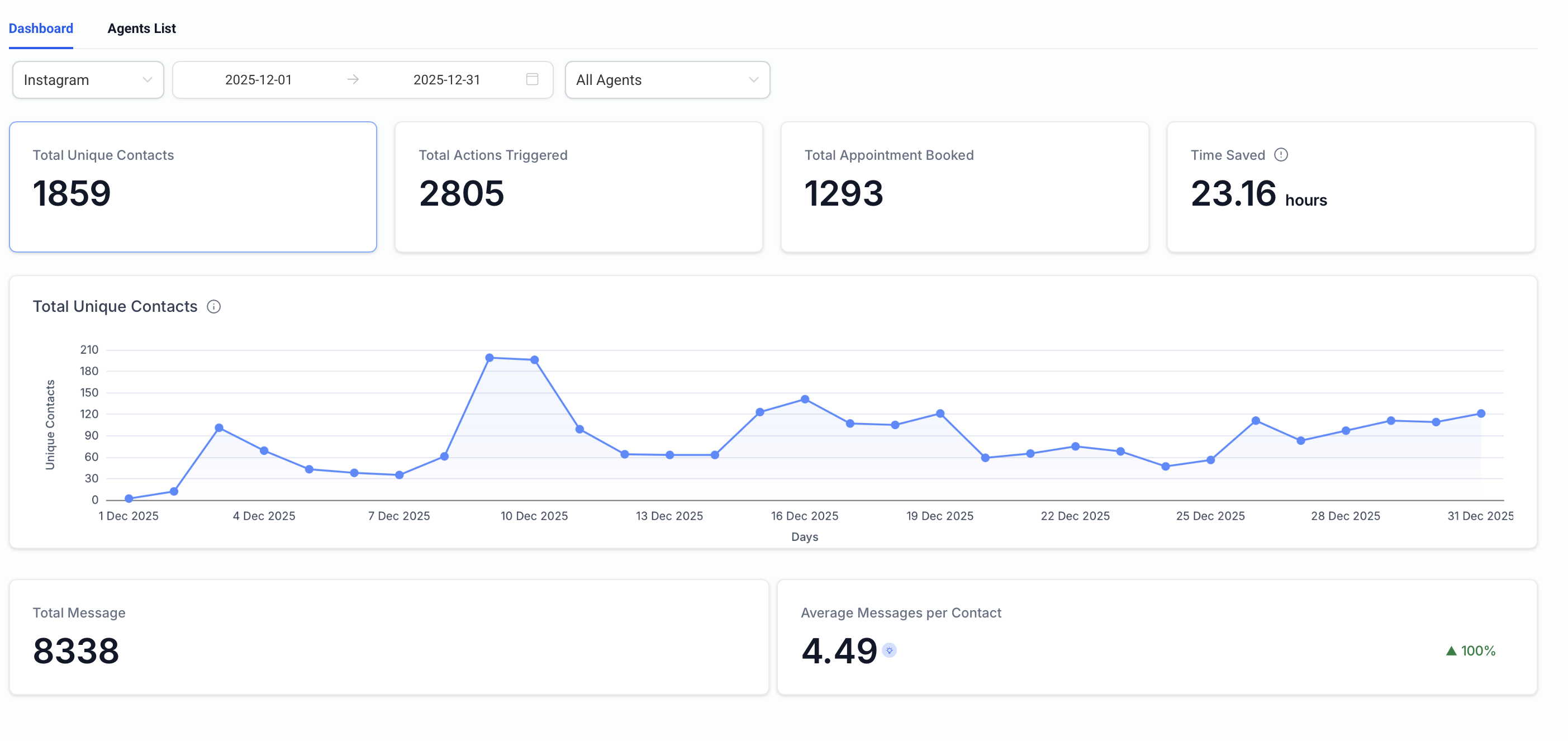Click the highest peak data point on chart

(x=490, y=358)
